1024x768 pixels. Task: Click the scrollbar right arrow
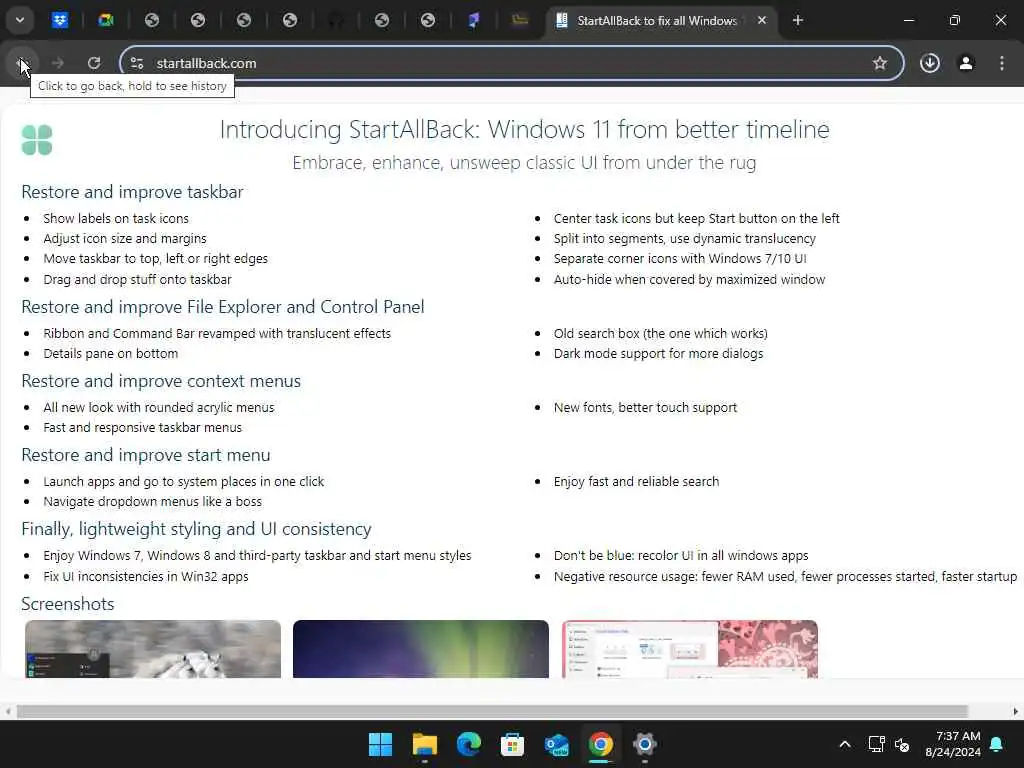[x=1016, y=711]
